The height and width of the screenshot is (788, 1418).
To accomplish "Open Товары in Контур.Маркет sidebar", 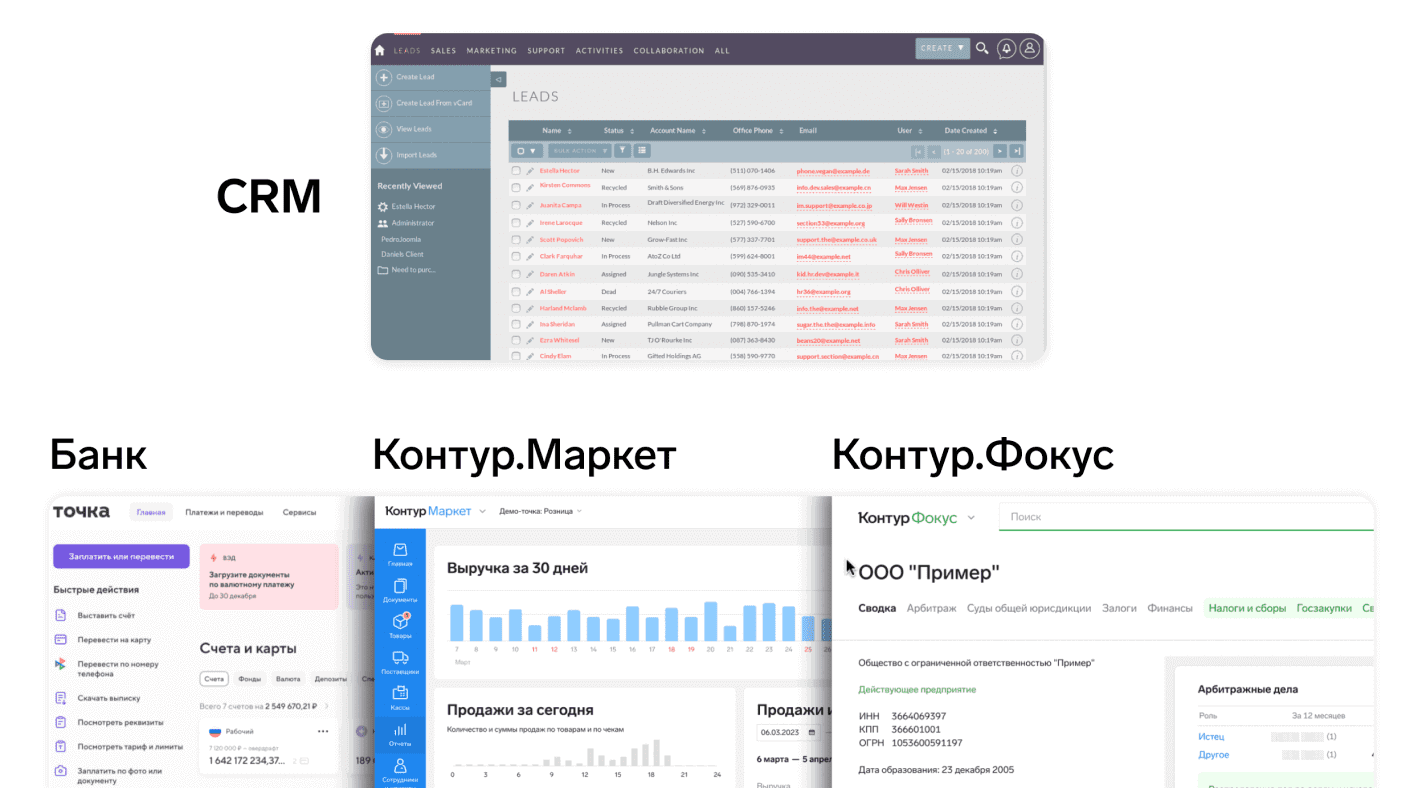I will tap(400, 626).
